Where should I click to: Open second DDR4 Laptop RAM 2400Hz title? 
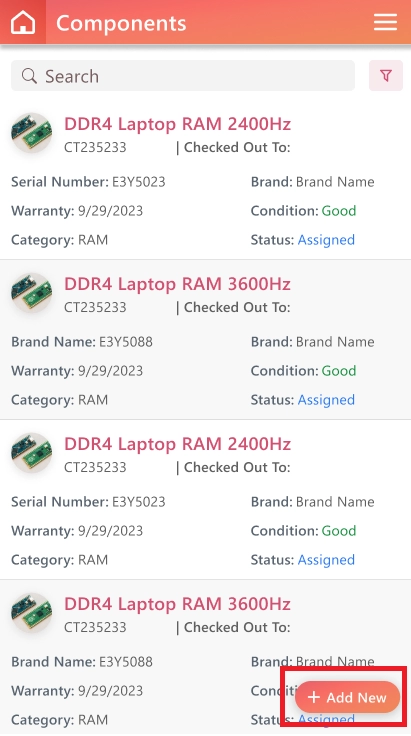coord(177,444)
